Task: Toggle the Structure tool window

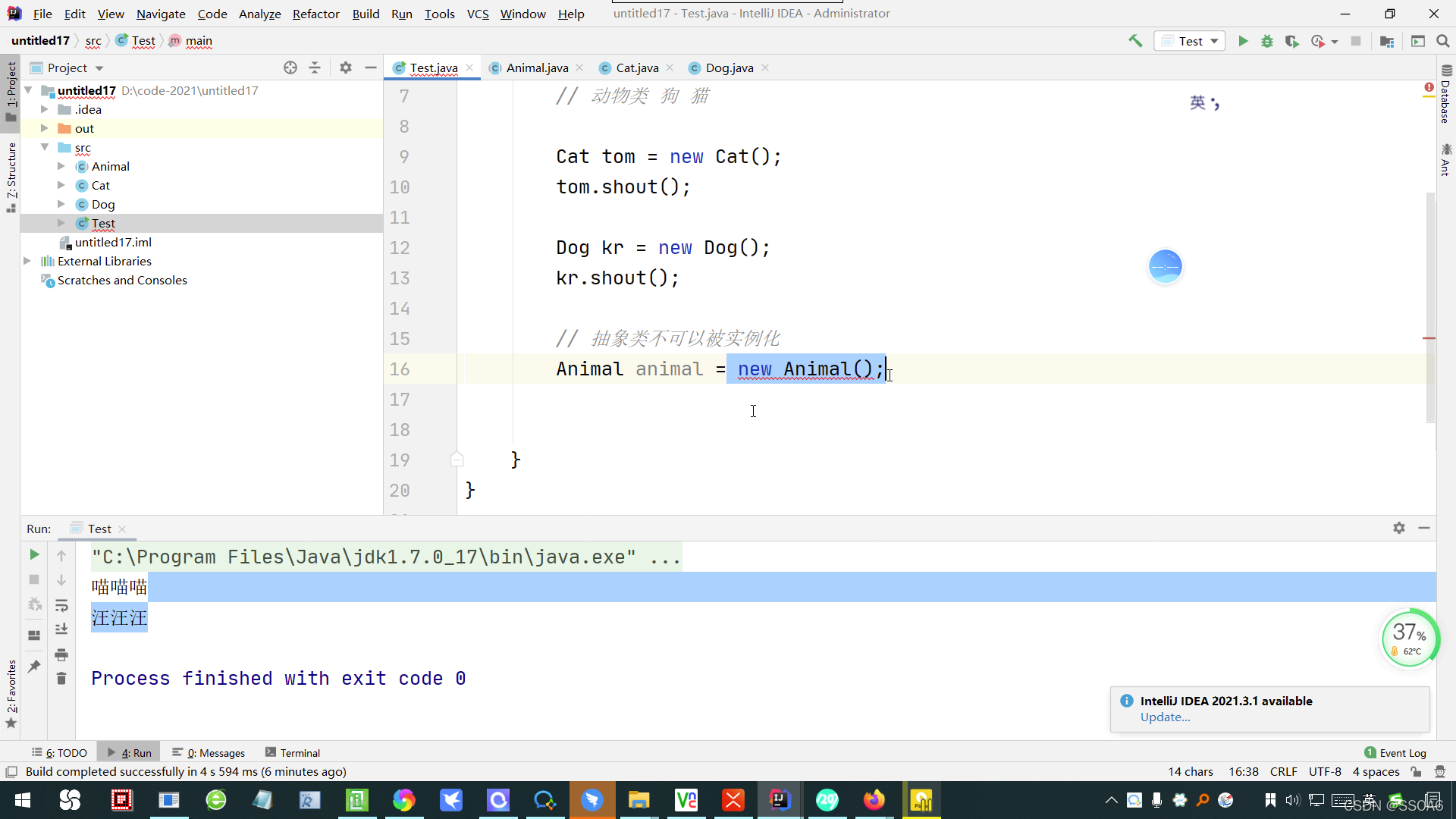Action: coord(11,177)
